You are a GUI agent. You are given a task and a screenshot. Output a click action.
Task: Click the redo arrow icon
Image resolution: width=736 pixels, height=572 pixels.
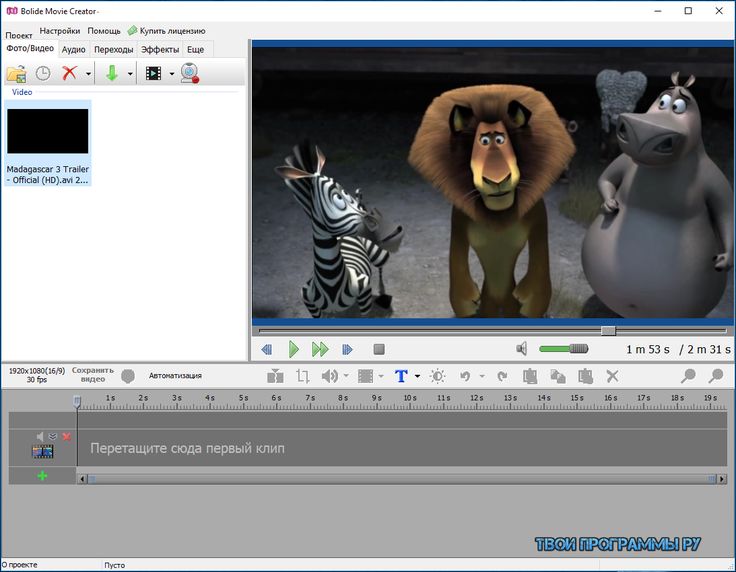click(x=502, y=376)
